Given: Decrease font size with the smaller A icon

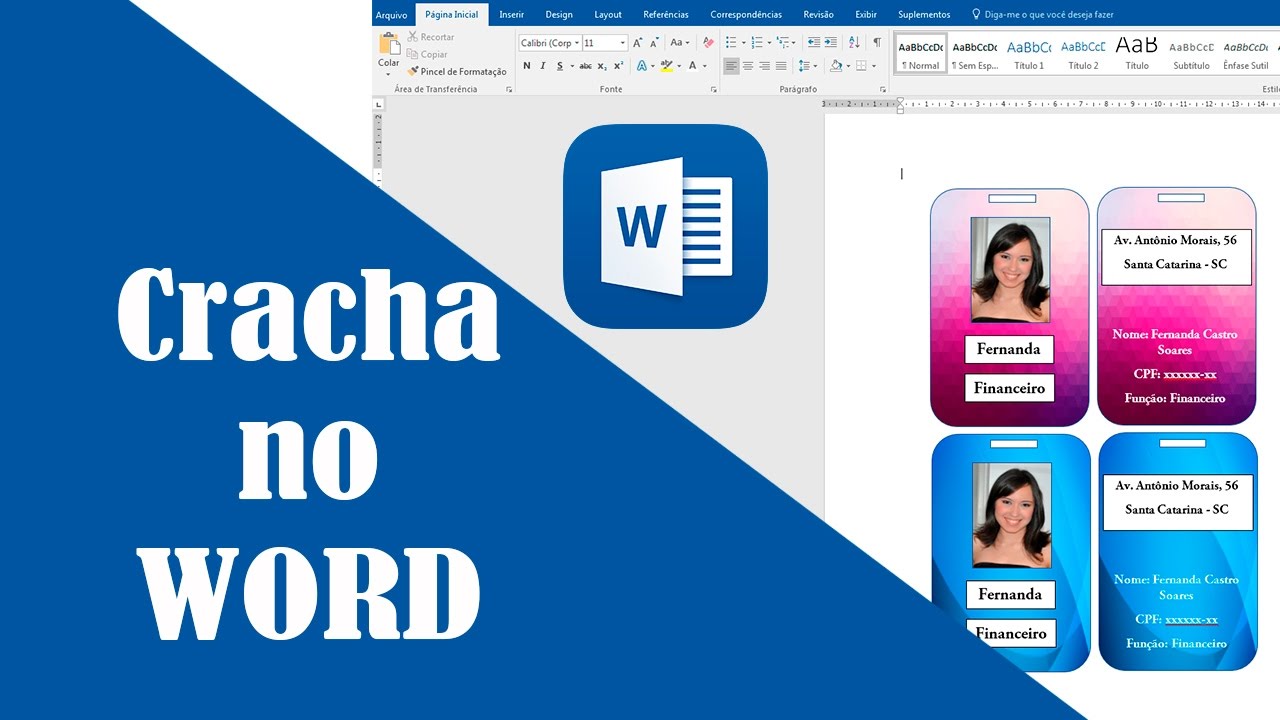Looking at the screenshot, I should (654, 43).
